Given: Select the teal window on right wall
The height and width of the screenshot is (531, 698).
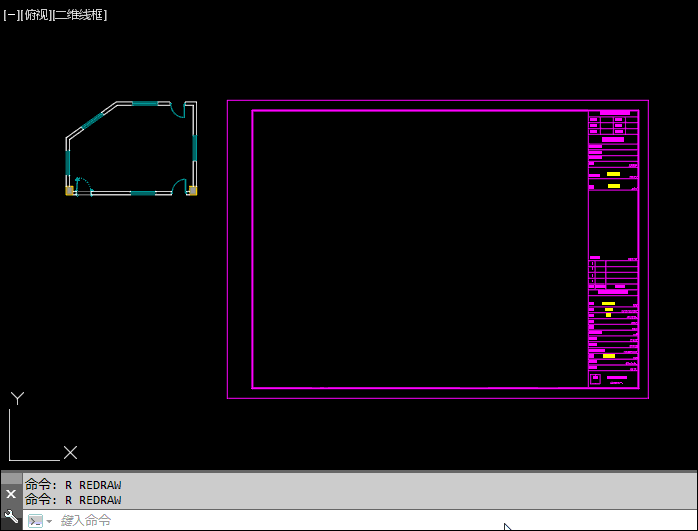Looking at the screenshot, I should (x=195, y=150).
